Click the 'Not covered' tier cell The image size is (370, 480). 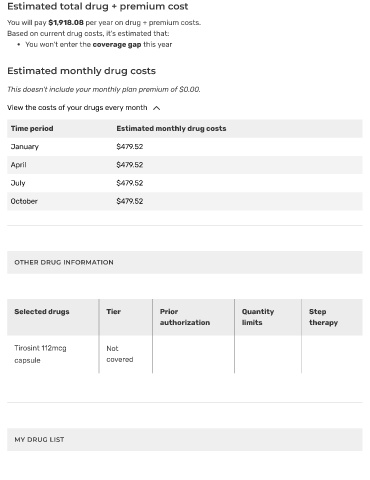tap(120, 354)
